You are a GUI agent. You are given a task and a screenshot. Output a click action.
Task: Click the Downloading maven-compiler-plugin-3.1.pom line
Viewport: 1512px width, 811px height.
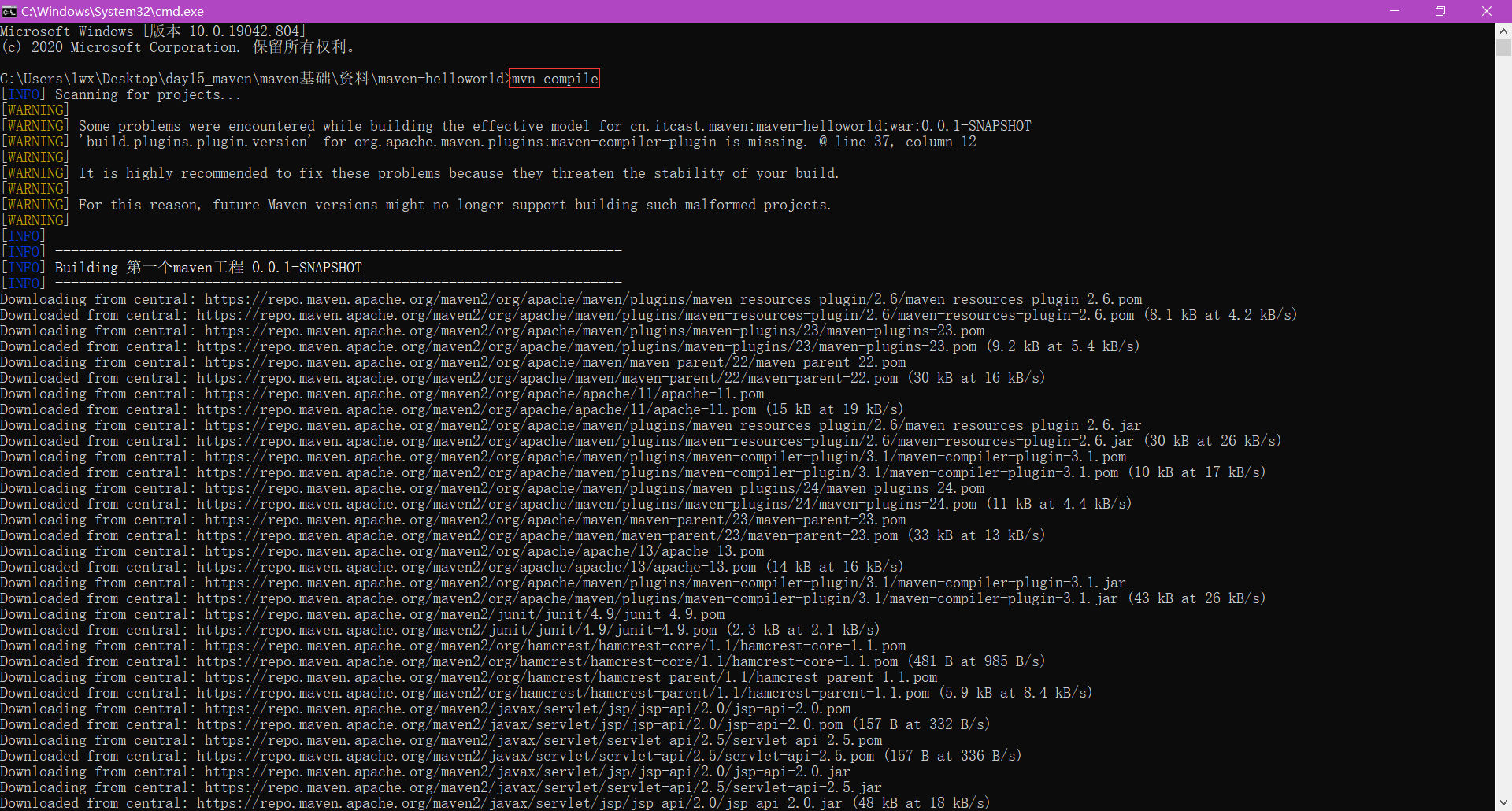[x=563, y=457]
